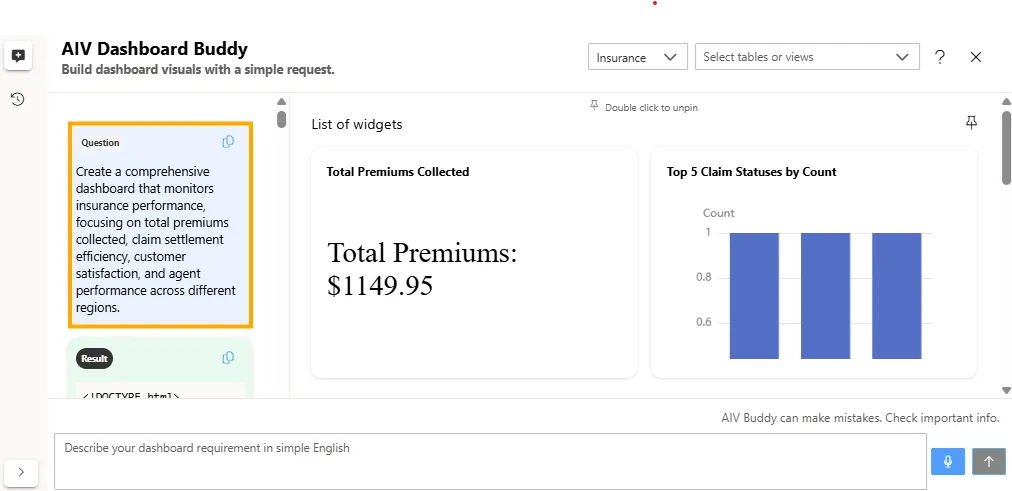Click the help question mark icon
1012x491 pixels.
pyautogui.click(x=940, y=57)
